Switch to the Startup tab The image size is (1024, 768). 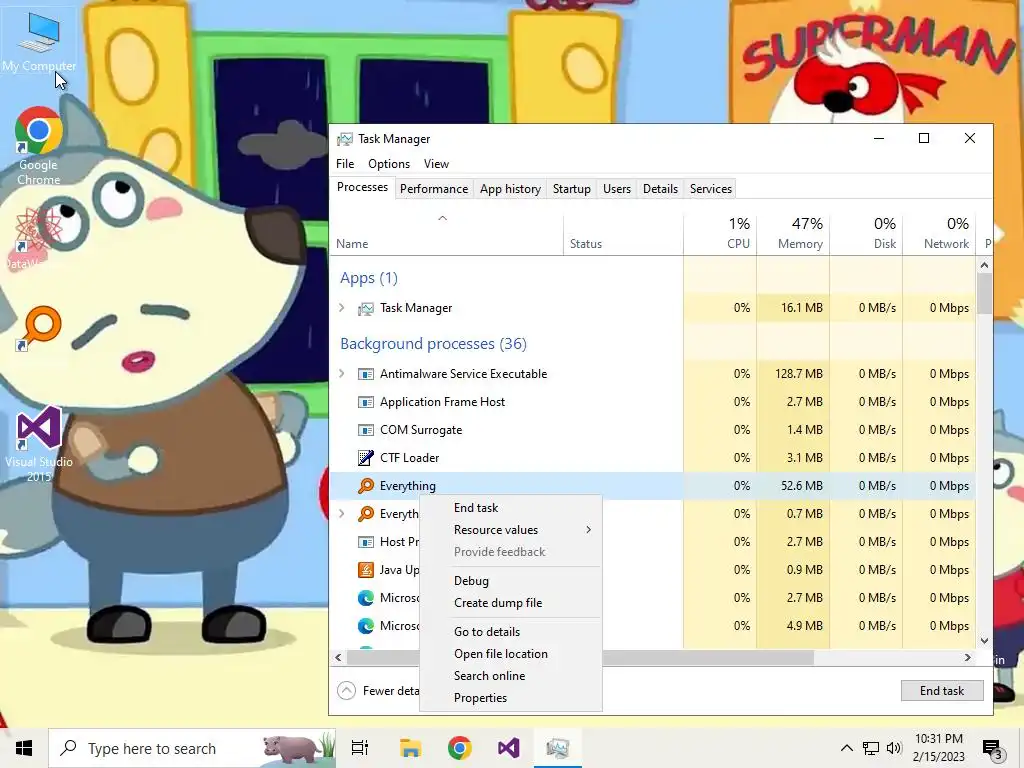coord(571,189)
